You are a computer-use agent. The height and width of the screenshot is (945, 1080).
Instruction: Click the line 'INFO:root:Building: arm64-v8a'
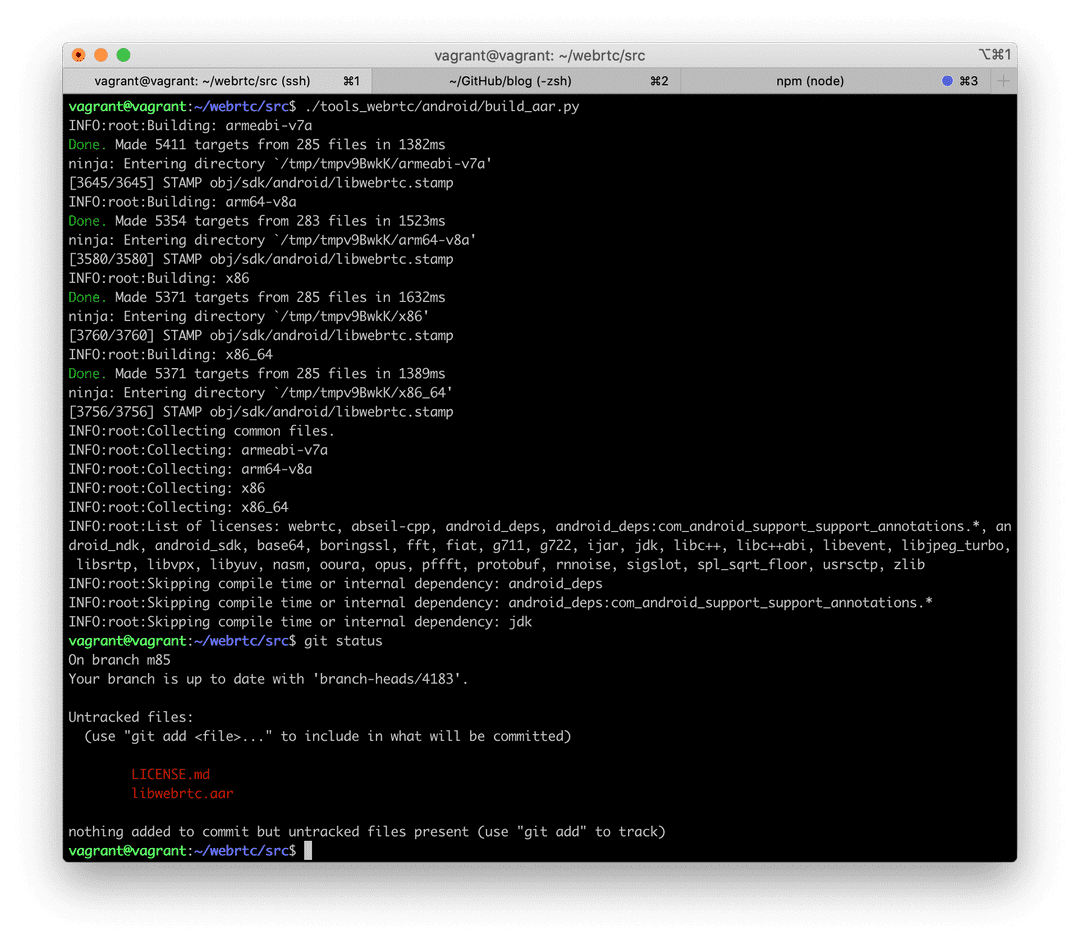pyautogui.click(x=183, y=202)
